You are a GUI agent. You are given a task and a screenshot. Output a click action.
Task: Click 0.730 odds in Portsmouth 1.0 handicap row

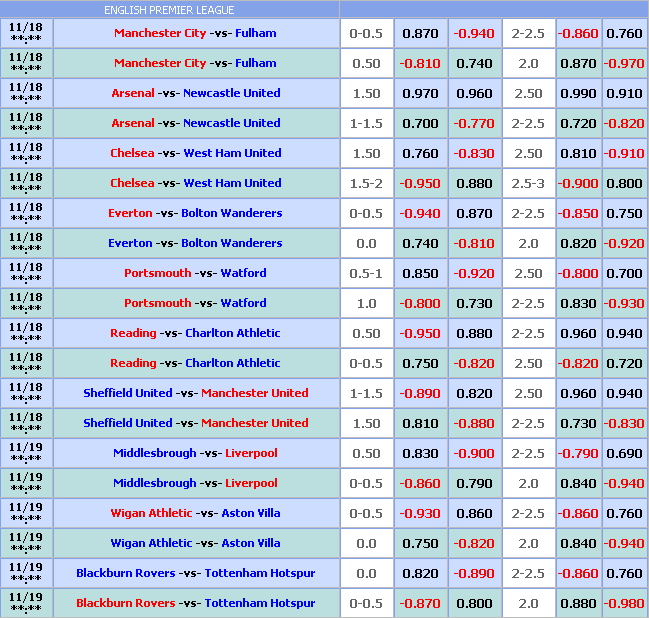tap(474, 303)
